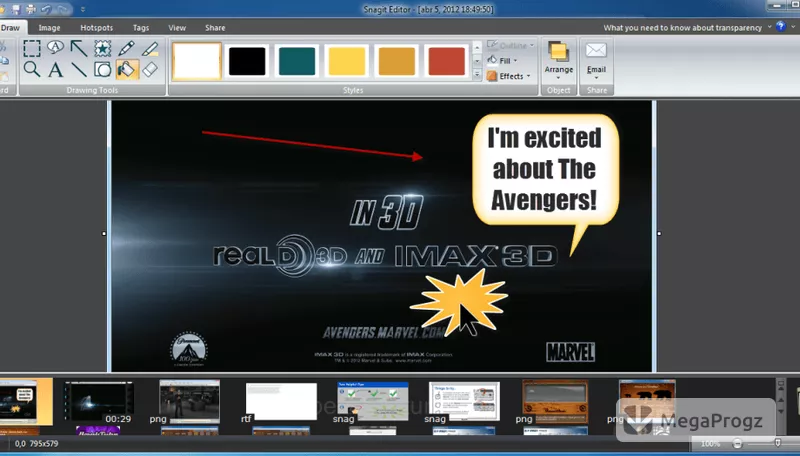Click the Email envelope icon
800x456 pixels.
pos(596,50)
